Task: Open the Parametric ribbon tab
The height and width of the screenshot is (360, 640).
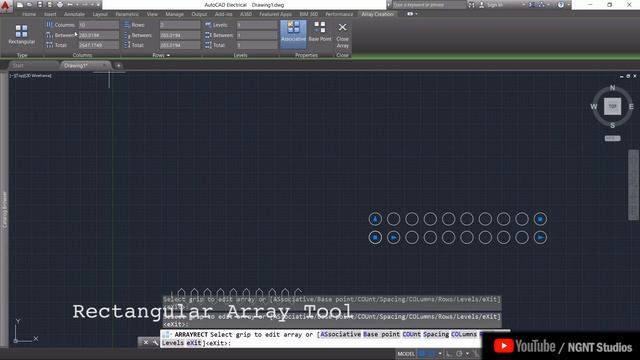Action: click(127, 14)
